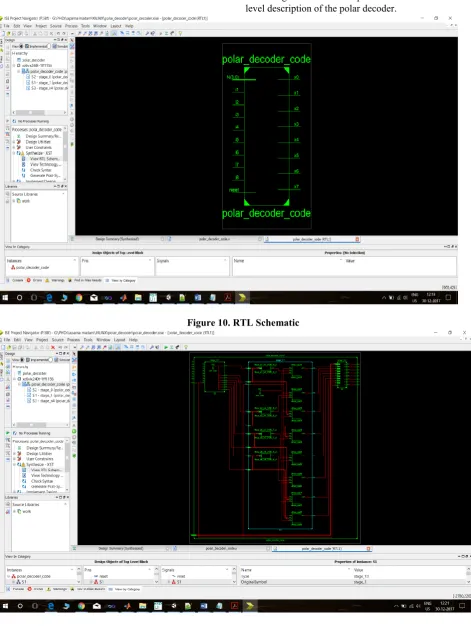Click Windows Start button on upper taskbar
This screenshot has height=626, width=471.
click(x=5, y=297)
